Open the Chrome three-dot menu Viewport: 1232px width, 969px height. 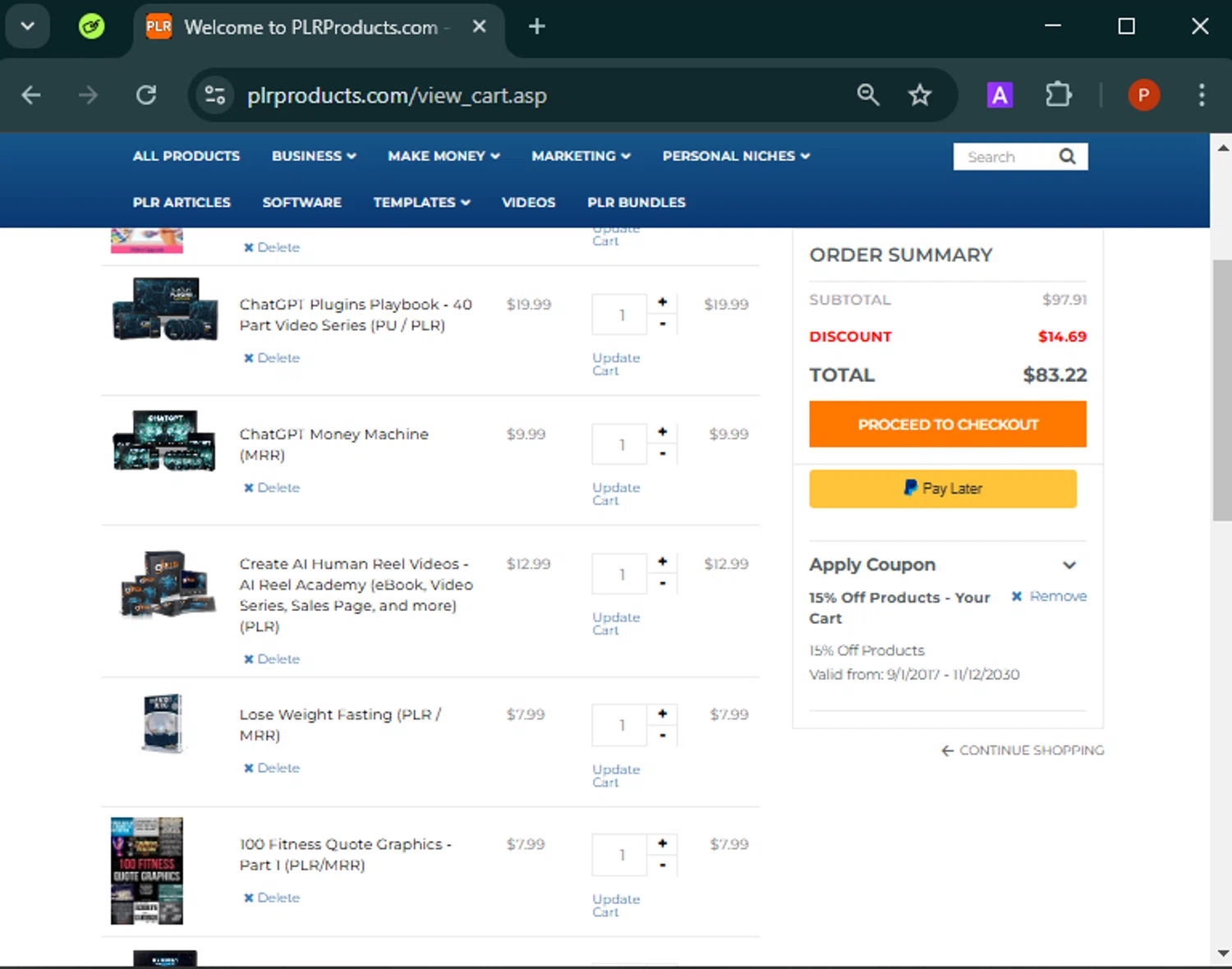pos(1202,95)
